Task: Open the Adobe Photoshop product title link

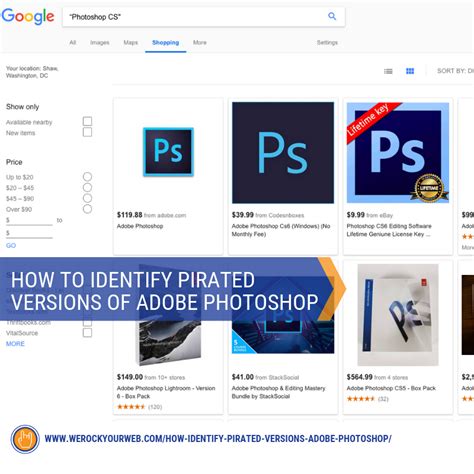Action: coord(140,226)
